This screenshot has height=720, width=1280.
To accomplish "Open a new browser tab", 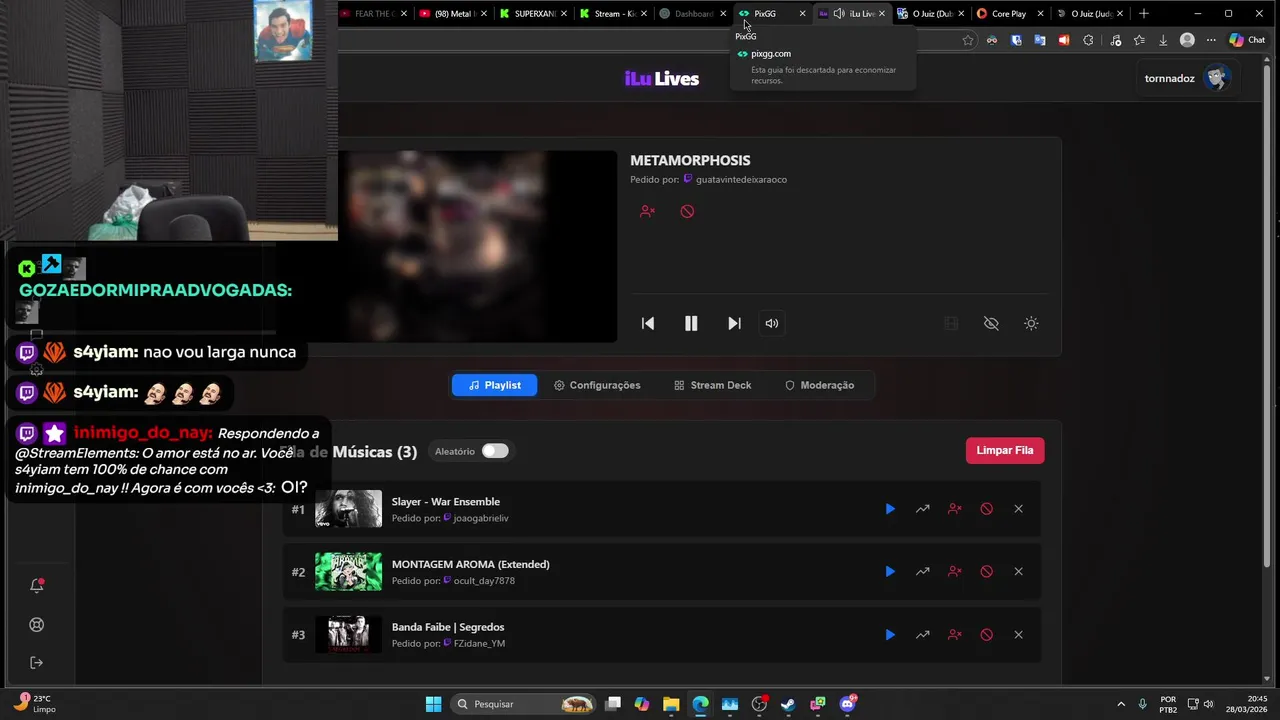I will point(1144,14).
